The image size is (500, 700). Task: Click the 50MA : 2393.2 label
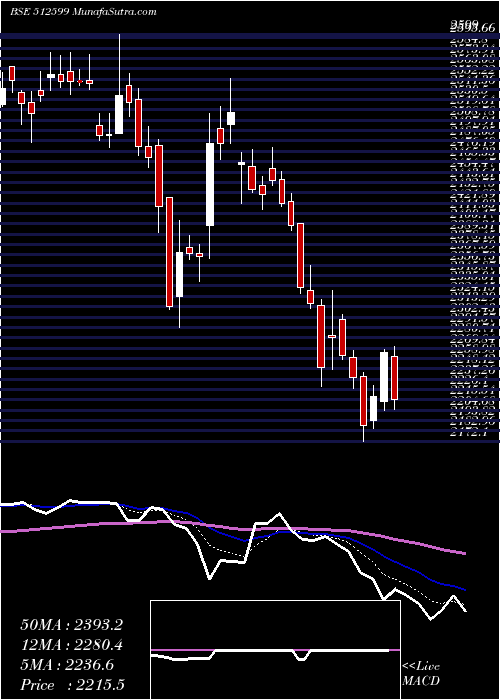click(72, 625)
